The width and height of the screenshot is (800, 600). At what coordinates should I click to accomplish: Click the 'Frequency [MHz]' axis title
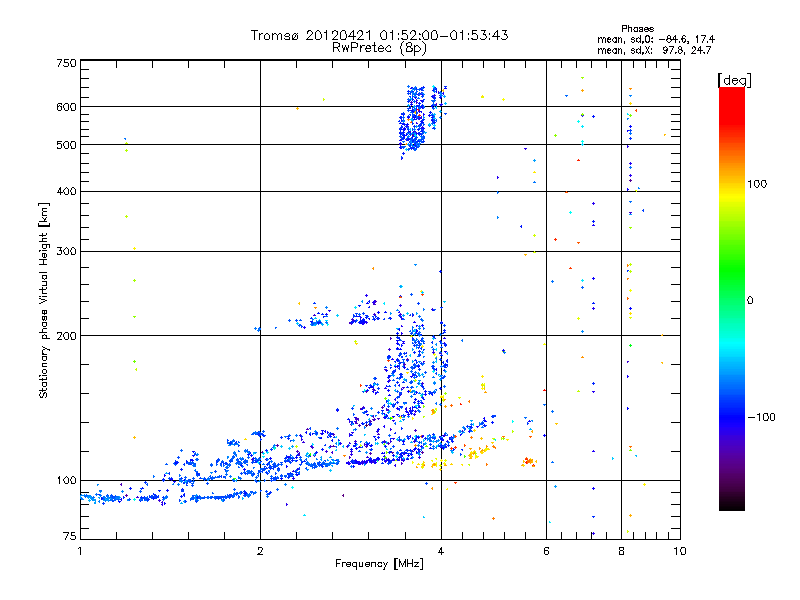[379, 564]
